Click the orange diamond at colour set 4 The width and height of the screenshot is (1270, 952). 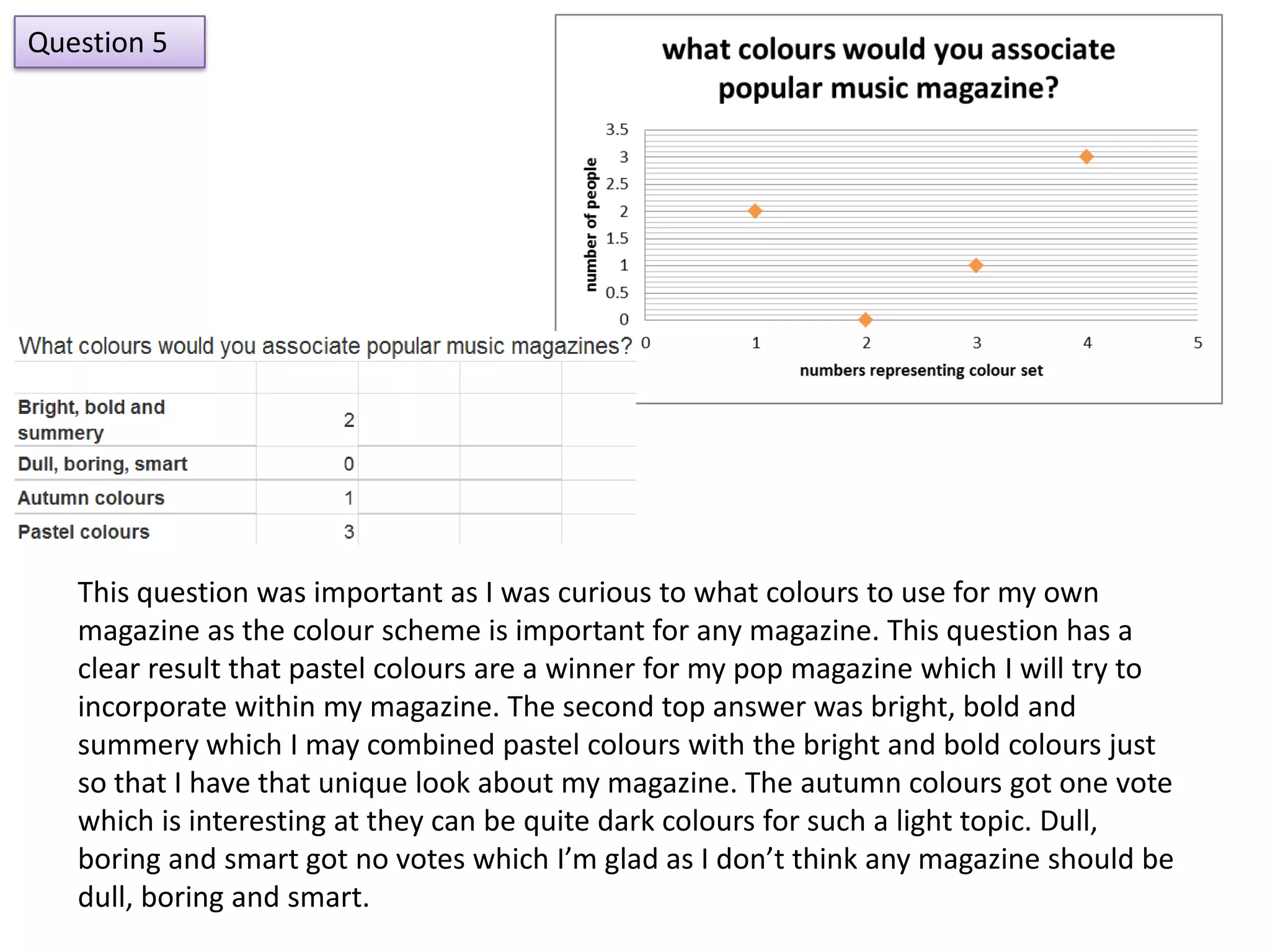pyautogui.click(x=1086, y=157)
